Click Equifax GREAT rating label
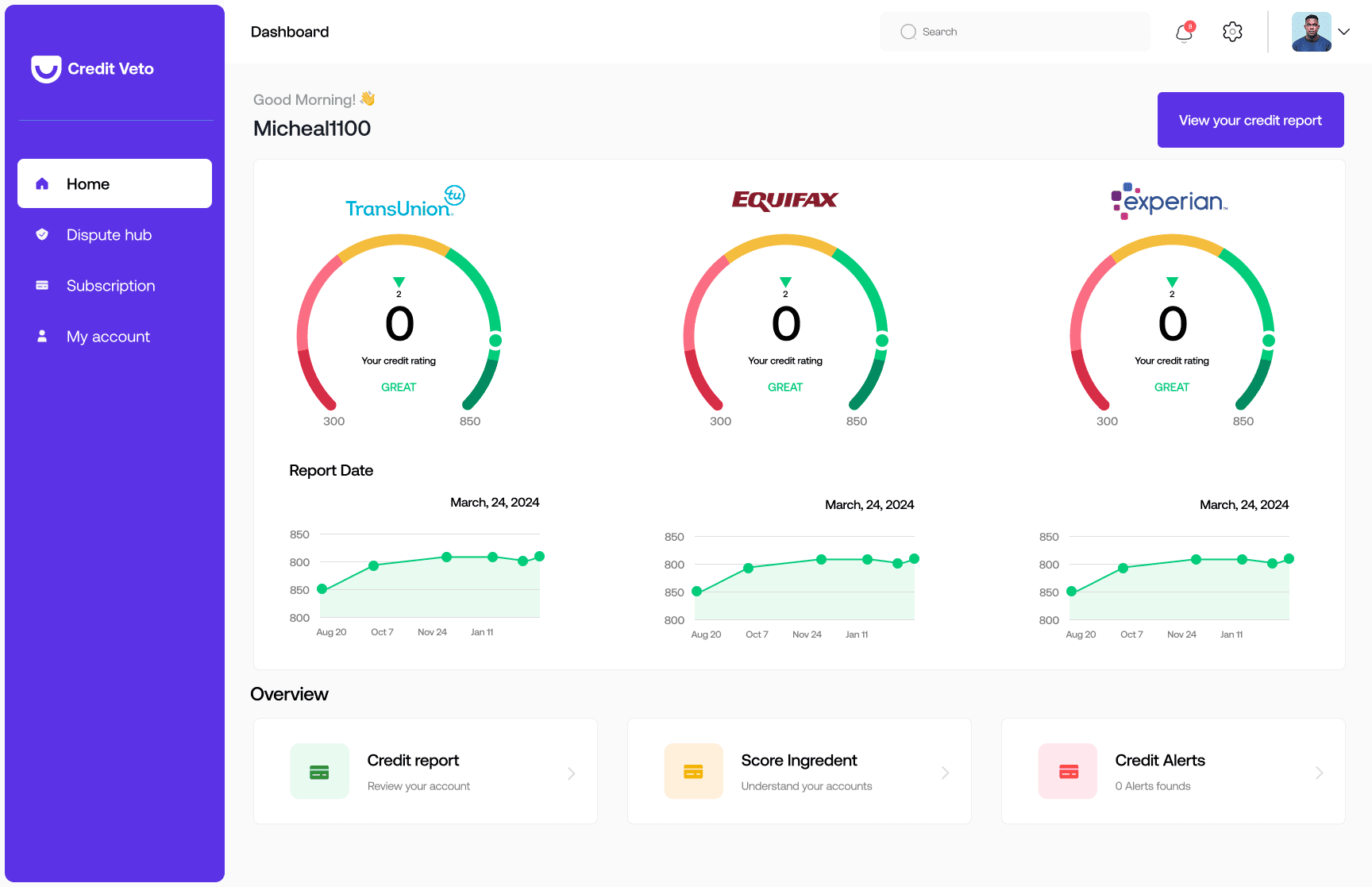 pyautogui.click(x=785, y=387)
